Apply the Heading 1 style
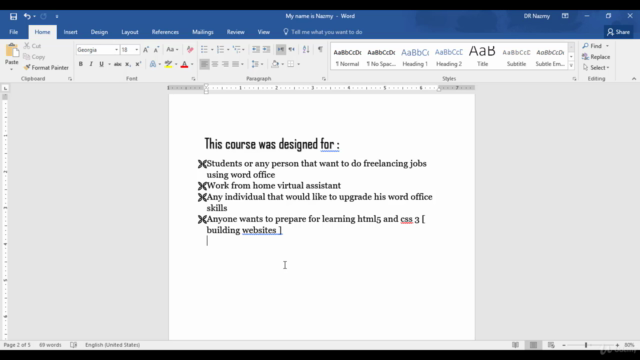Viewport: 640px width, 360px height. [415, 57]
